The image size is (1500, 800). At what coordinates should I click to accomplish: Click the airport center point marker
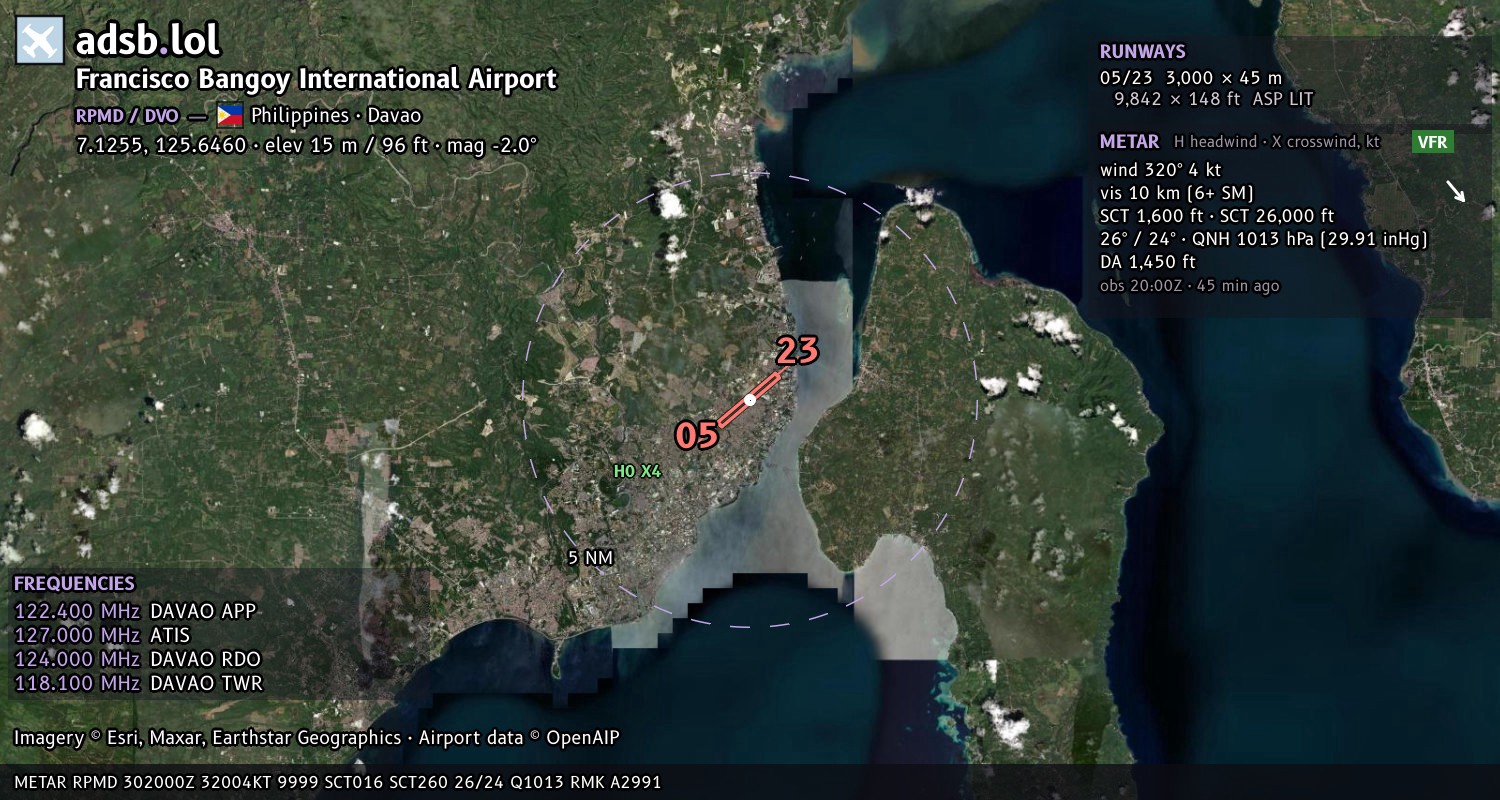click(750, 400)
